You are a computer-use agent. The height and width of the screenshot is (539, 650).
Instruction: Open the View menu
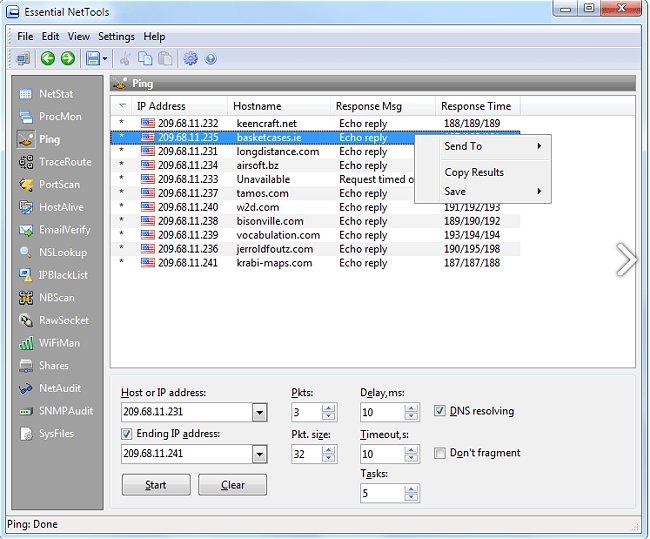(x=79, y=36)
